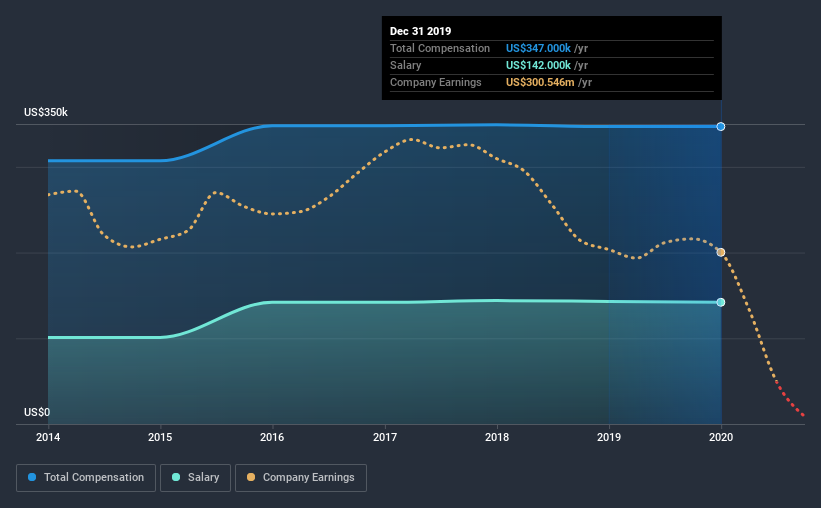Click the US$350k y-axis label
The width and height of the screenshot is (821, 508).
coord(46,113)
